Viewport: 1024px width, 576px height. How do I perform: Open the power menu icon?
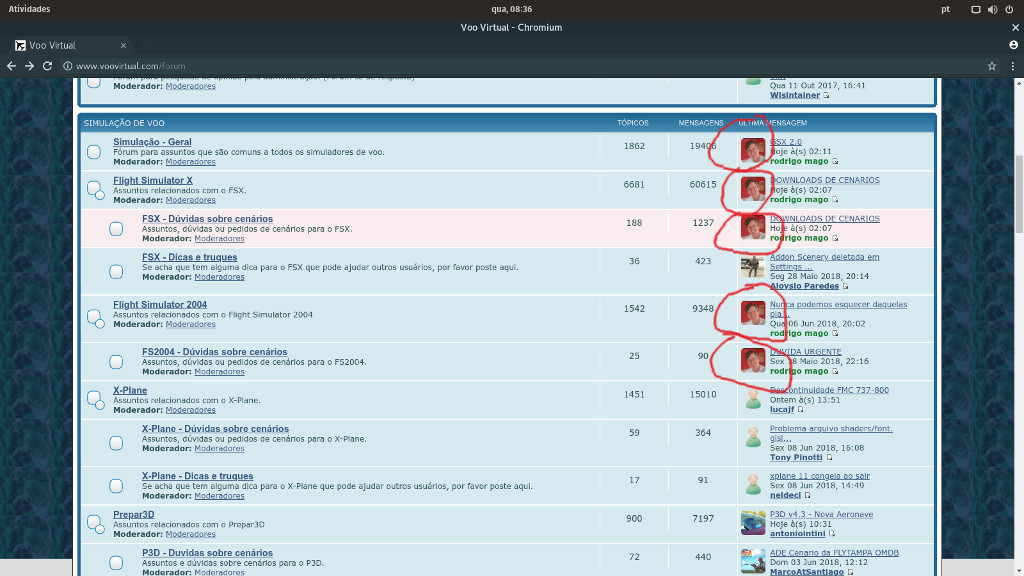[x=1009, y=9]
